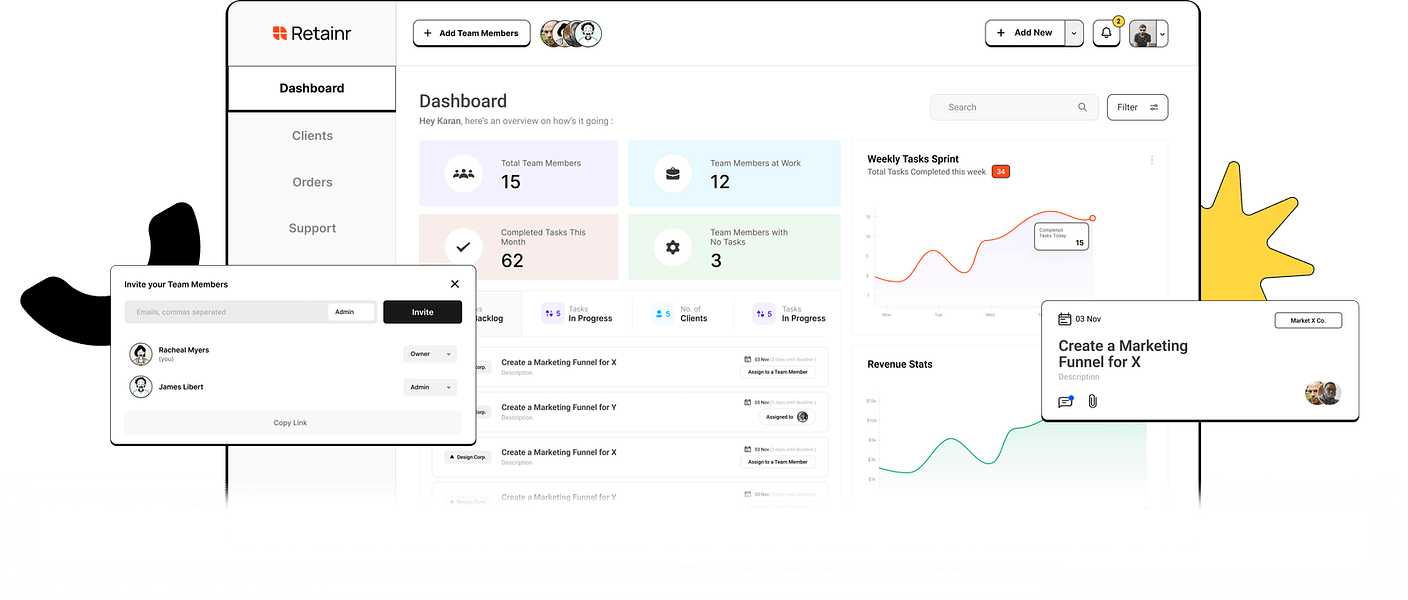
Task: Click the Team Members at Work briefcase icon
Action: tap(673, 173)
